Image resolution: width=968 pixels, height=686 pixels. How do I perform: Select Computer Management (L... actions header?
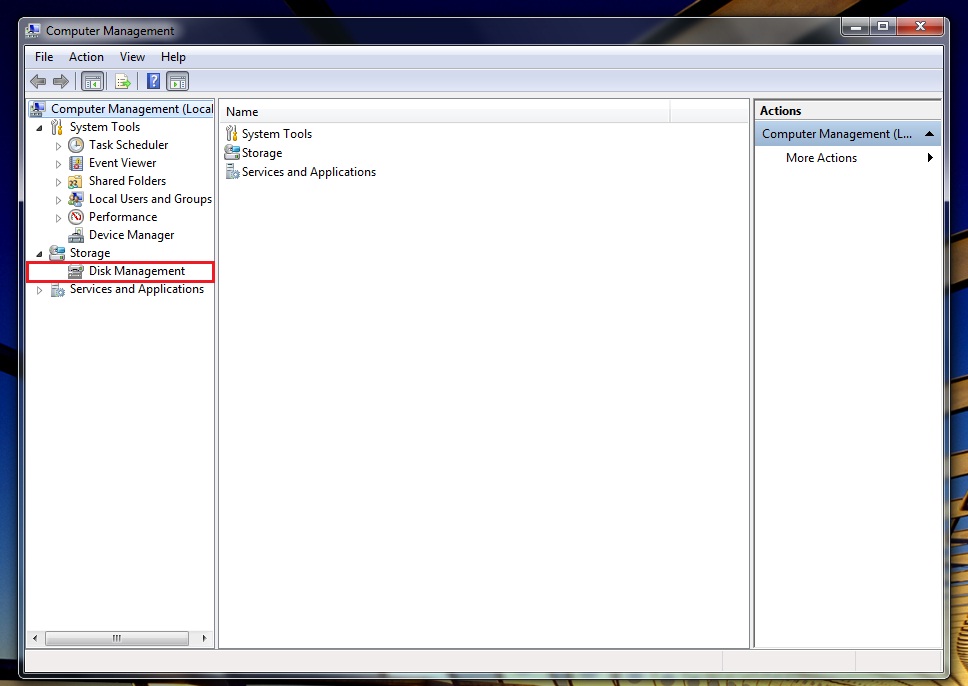pos(848,134)
